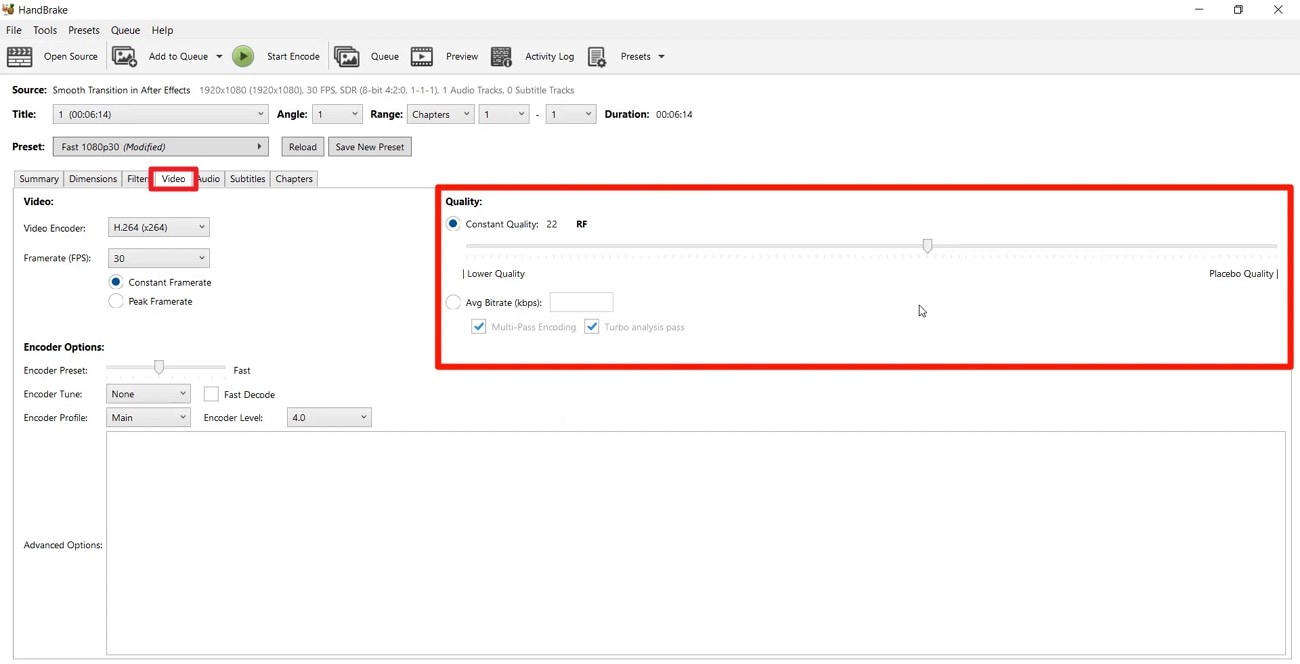Open the Title dropdown
The image size is (1300, 664).
pos(160,114)
